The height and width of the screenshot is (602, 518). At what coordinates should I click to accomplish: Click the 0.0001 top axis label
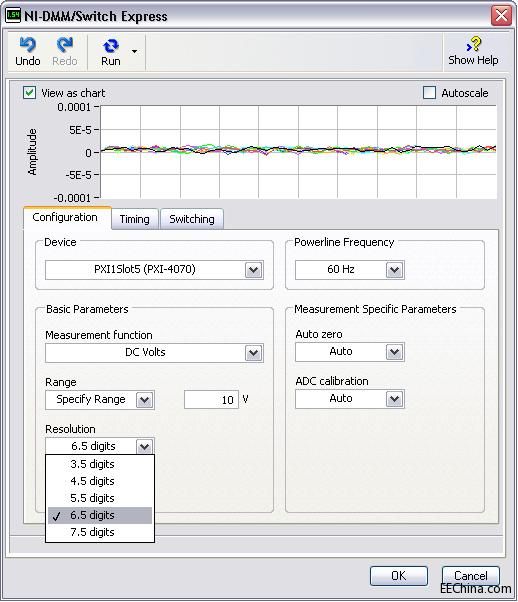click(74, 107)
